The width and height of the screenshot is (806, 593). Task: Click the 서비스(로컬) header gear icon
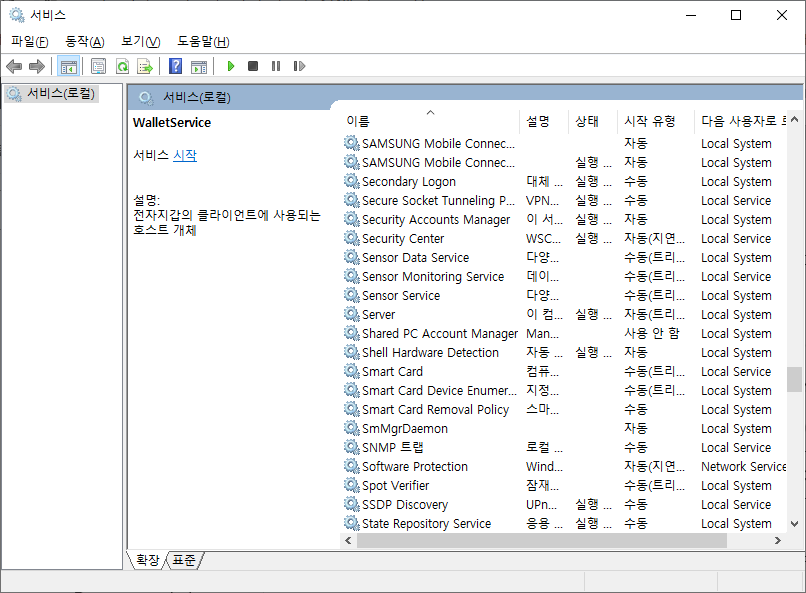click(x=146, y=98)
